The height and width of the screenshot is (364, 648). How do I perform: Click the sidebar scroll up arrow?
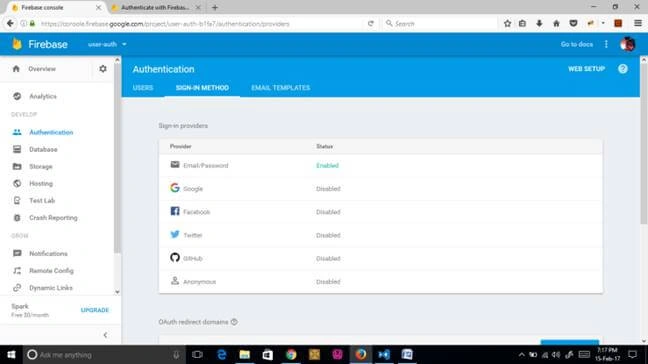(117, 60)
